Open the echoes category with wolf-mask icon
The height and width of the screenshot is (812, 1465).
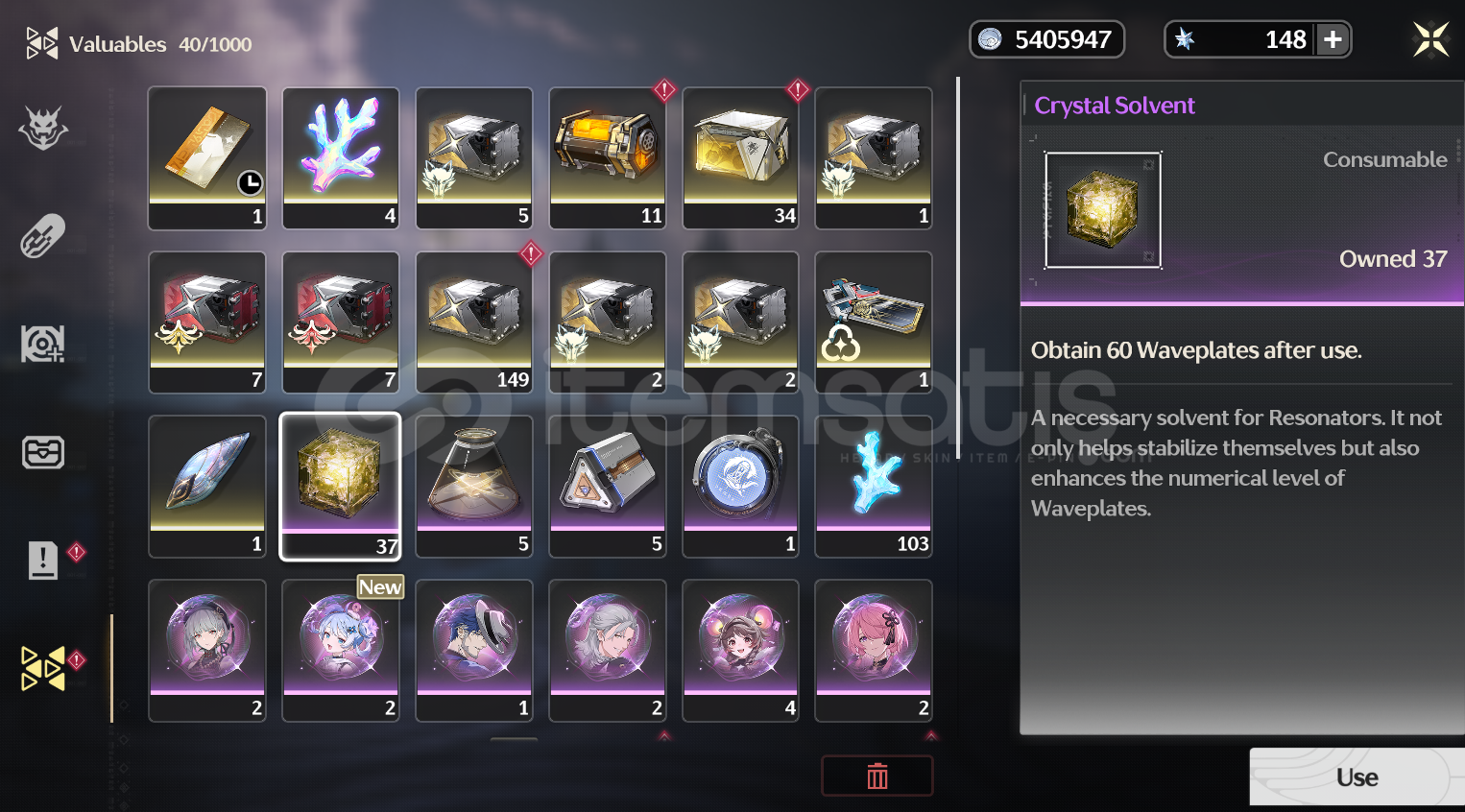43,128
